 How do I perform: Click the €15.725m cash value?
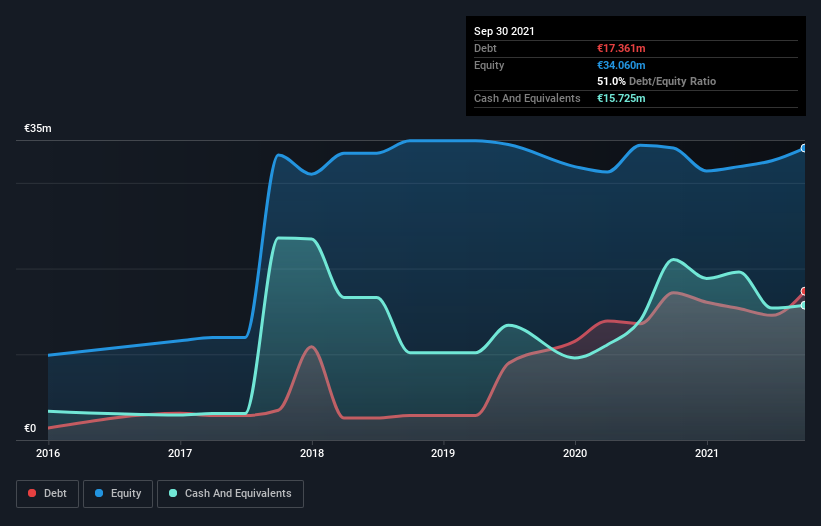point(621,98)
